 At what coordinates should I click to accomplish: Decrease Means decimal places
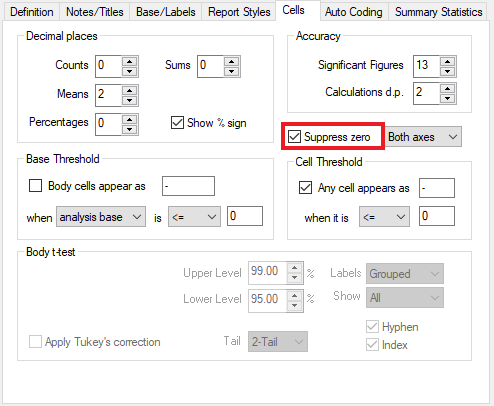coord(129,100)
